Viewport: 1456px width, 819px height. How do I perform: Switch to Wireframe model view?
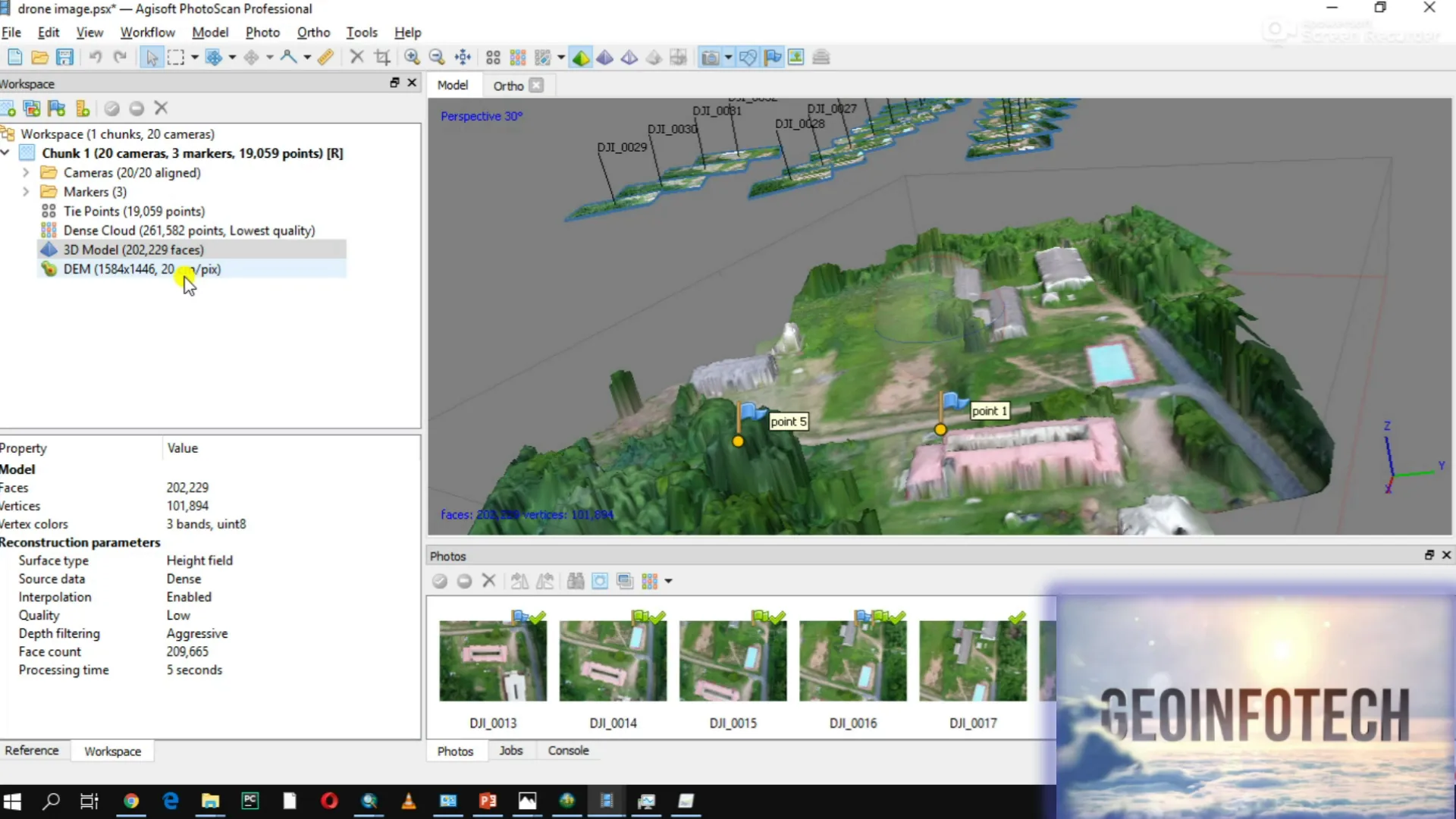(629, 57)
